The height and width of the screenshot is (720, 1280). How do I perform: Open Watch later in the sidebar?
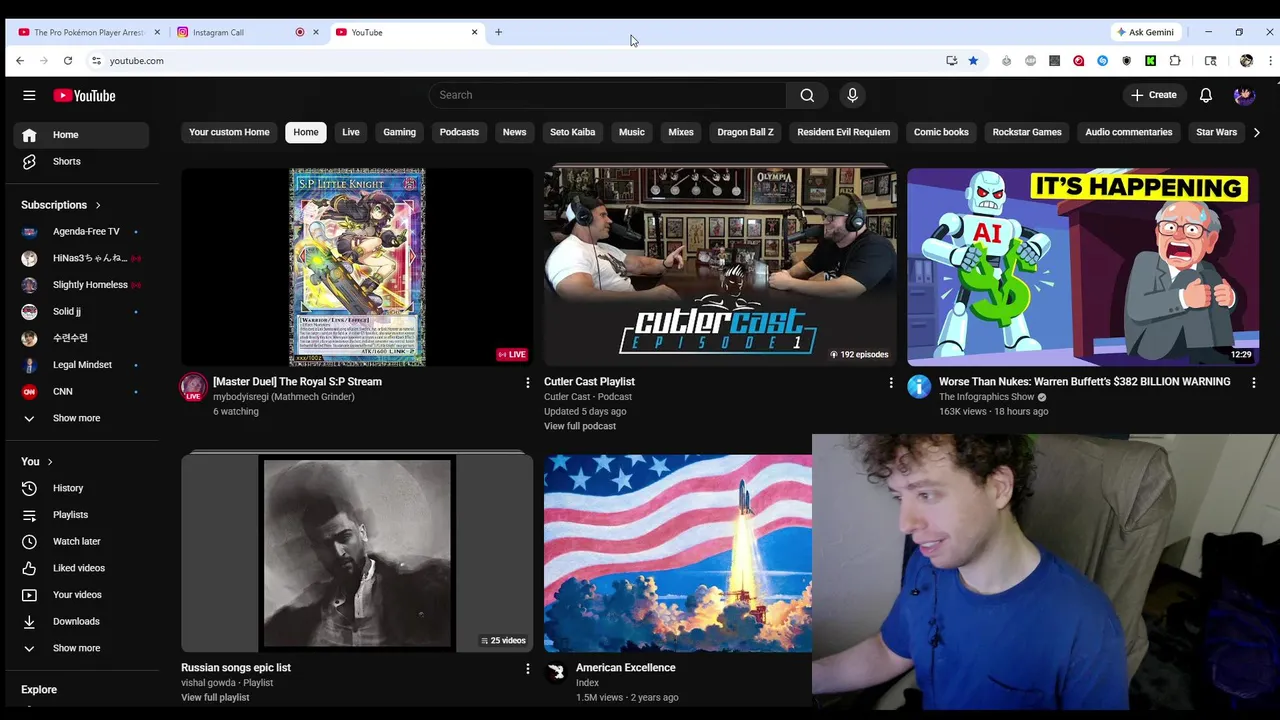coord(81,541)
